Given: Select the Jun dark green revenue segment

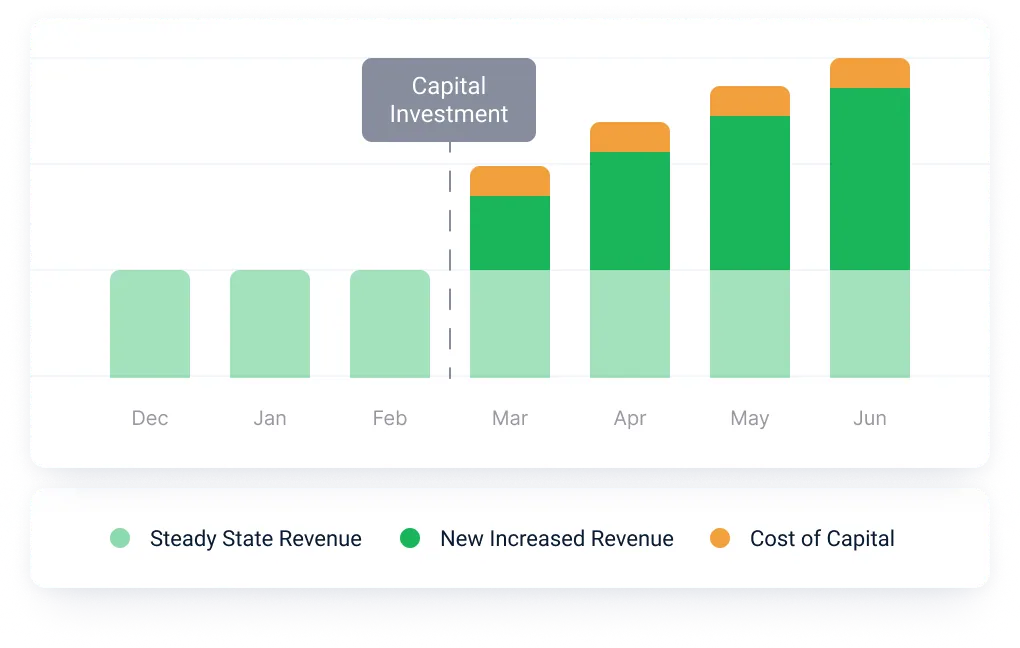Looking at the screenshot, I should [x=870, y=179].
